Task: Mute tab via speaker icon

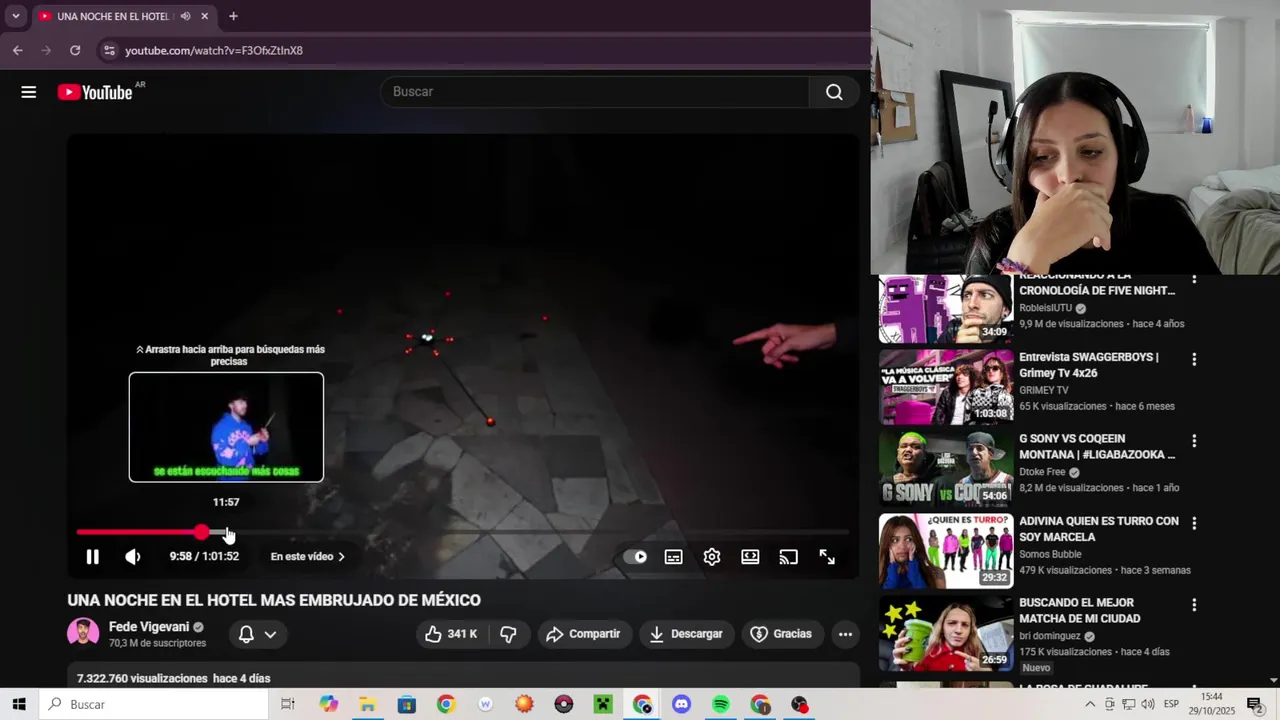Action: click(185, 16)
